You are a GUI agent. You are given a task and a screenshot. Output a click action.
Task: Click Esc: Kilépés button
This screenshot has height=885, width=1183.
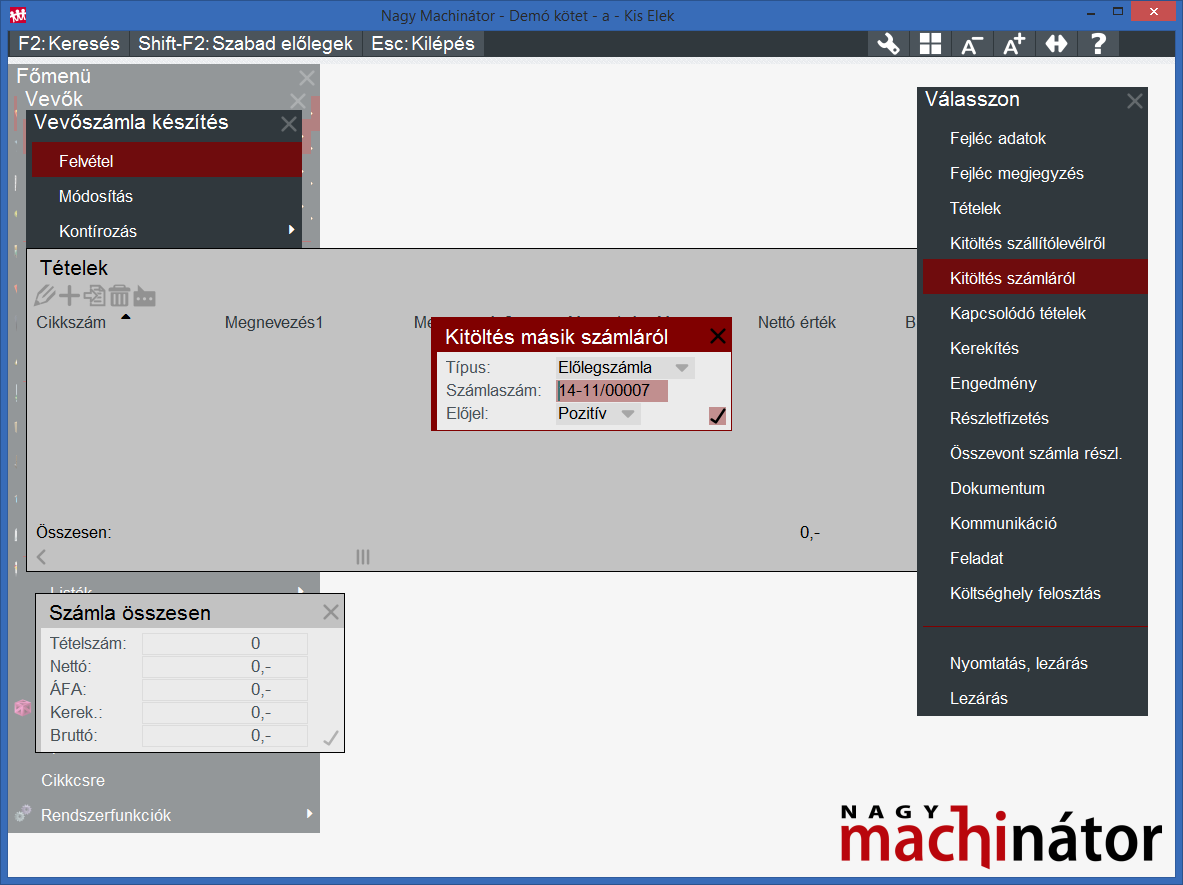click(x=422, y=44)
